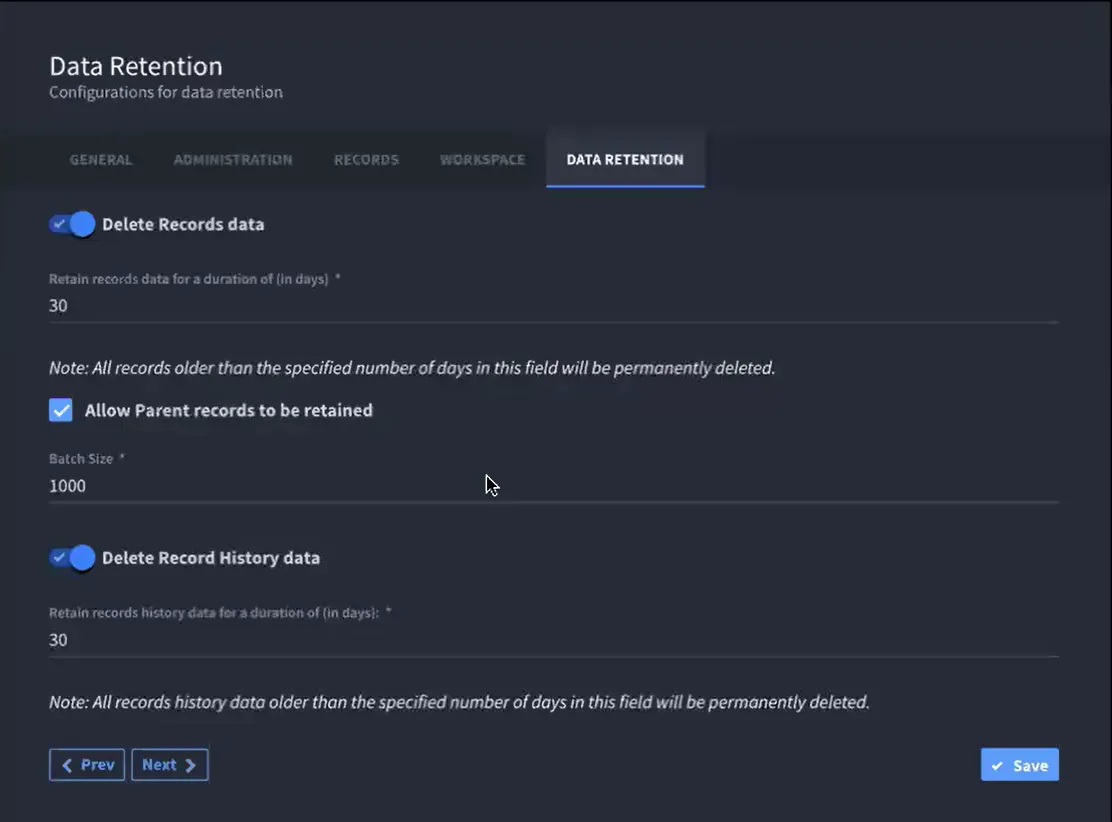Click the permanent deletion note for records
Screen dimensions: 1112x822
tap(412, 368)
